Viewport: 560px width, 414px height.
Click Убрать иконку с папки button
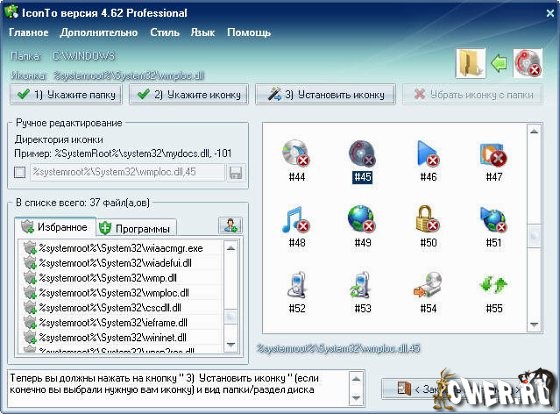pos(473,94)
